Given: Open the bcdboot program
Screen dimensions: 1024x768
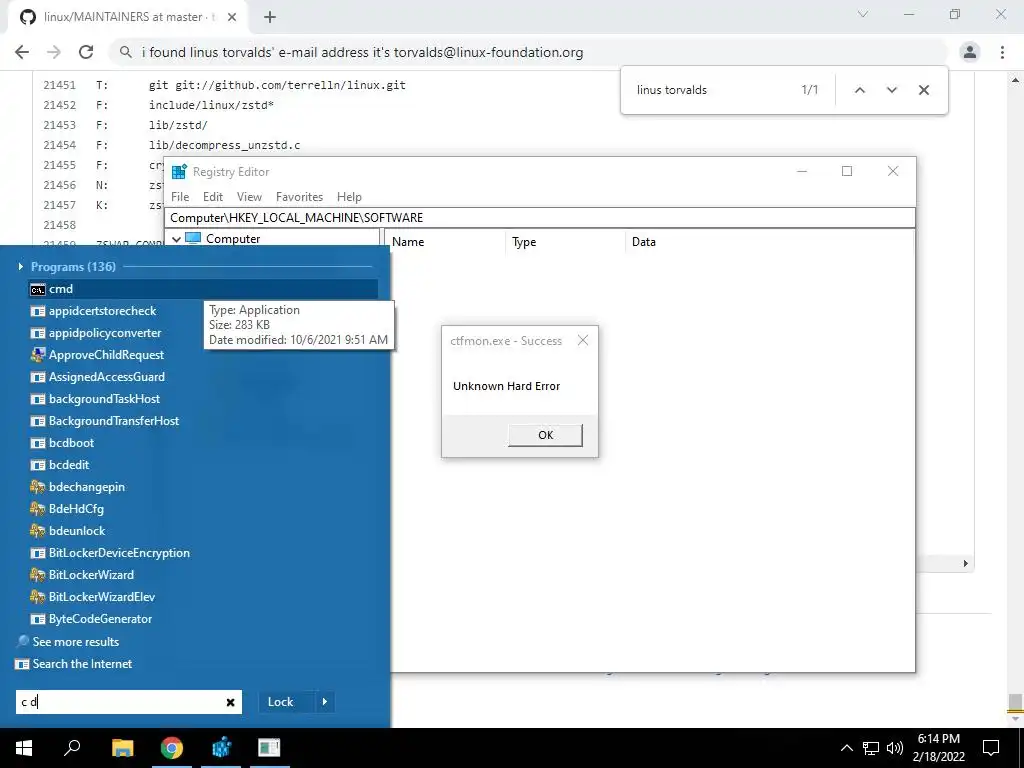Looking at the screenshot, I should coord(62,443).
